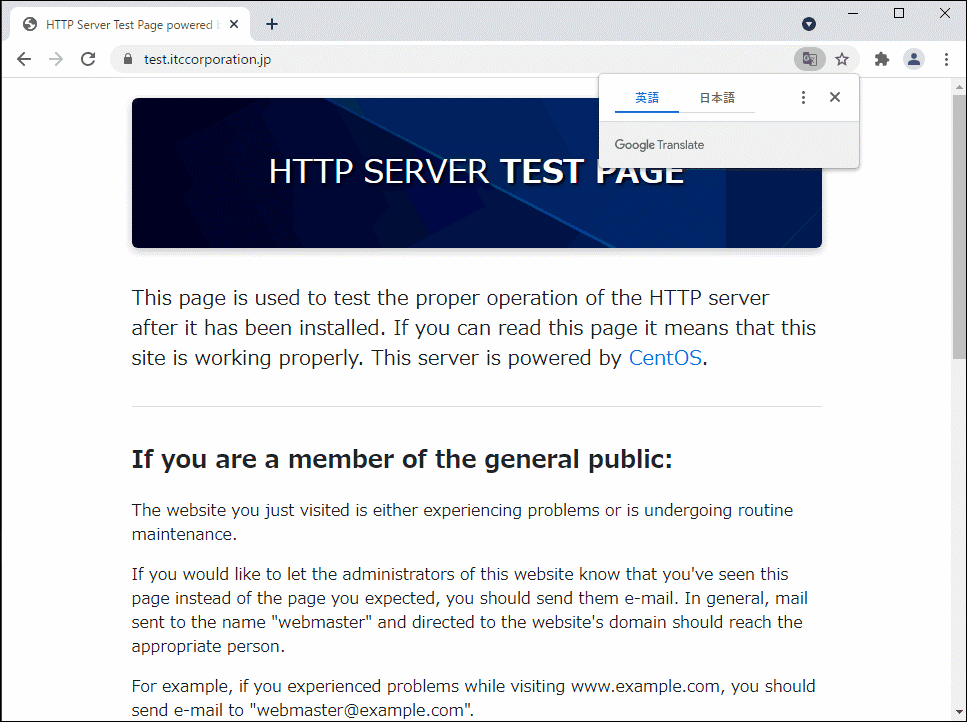Switch to the HTTP Server Test Page tab
The image size is (967, 722).
[130, 25]
